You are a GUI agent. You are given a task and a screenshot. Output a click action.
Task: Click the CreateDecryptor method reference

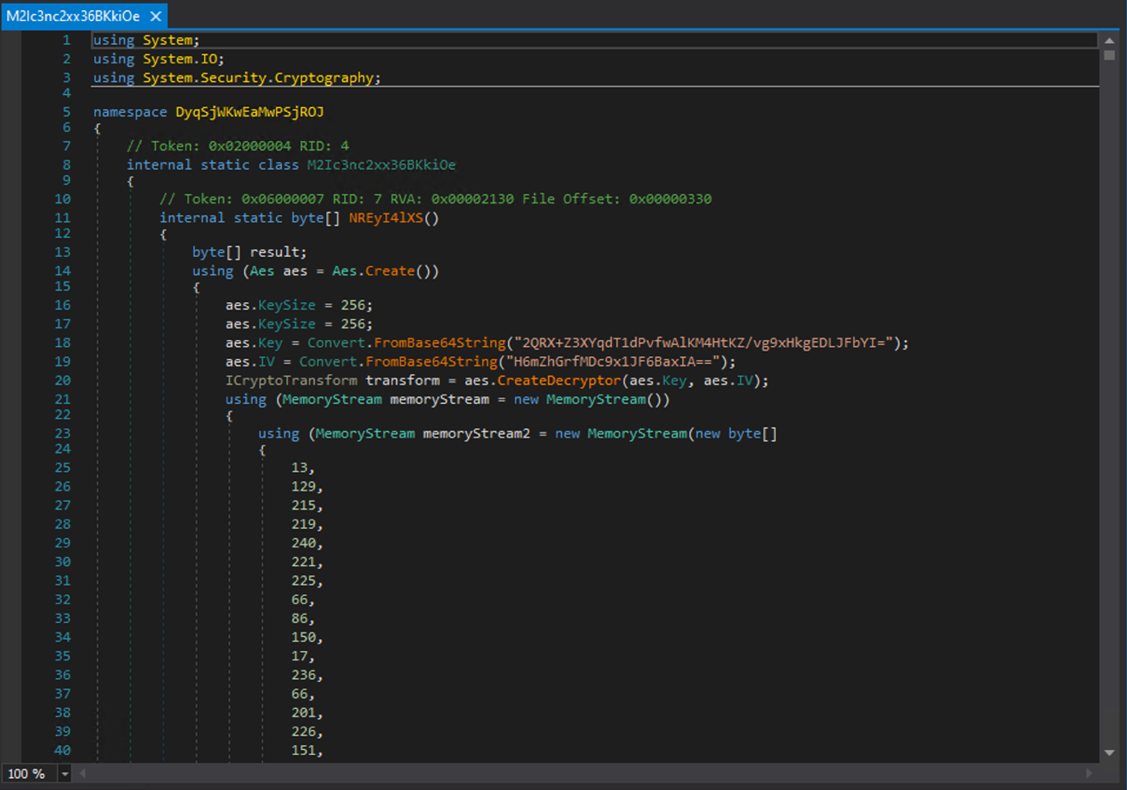pos(559,380)
